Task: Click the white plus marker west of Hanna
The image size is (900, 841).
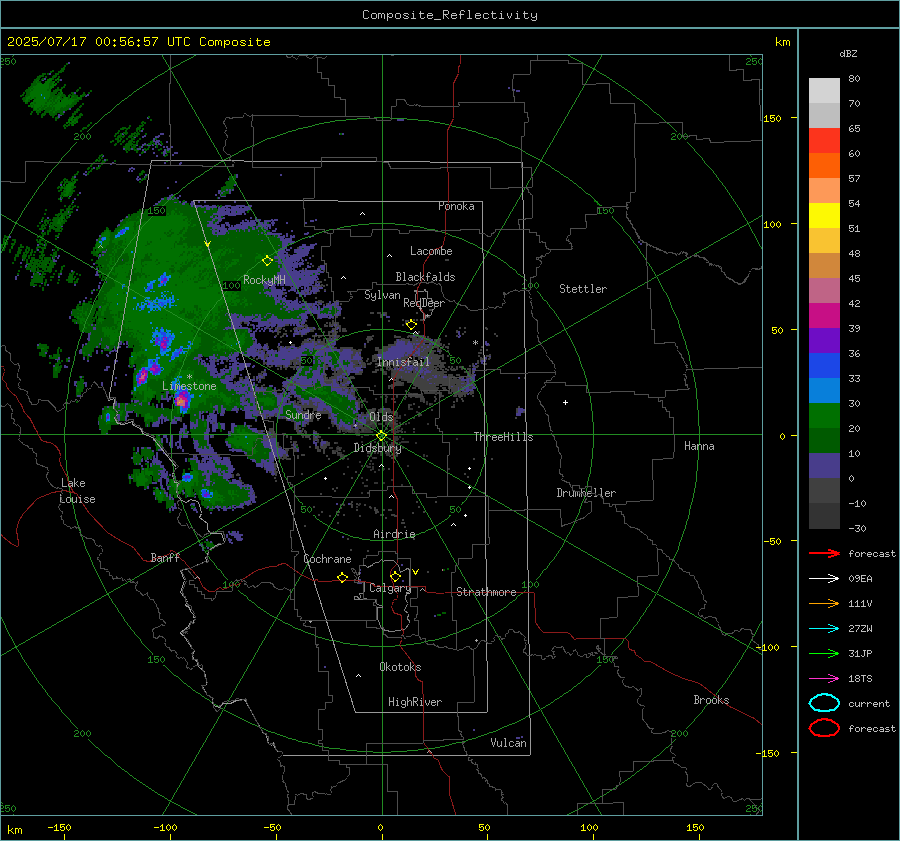Action: tap(565, 402)
